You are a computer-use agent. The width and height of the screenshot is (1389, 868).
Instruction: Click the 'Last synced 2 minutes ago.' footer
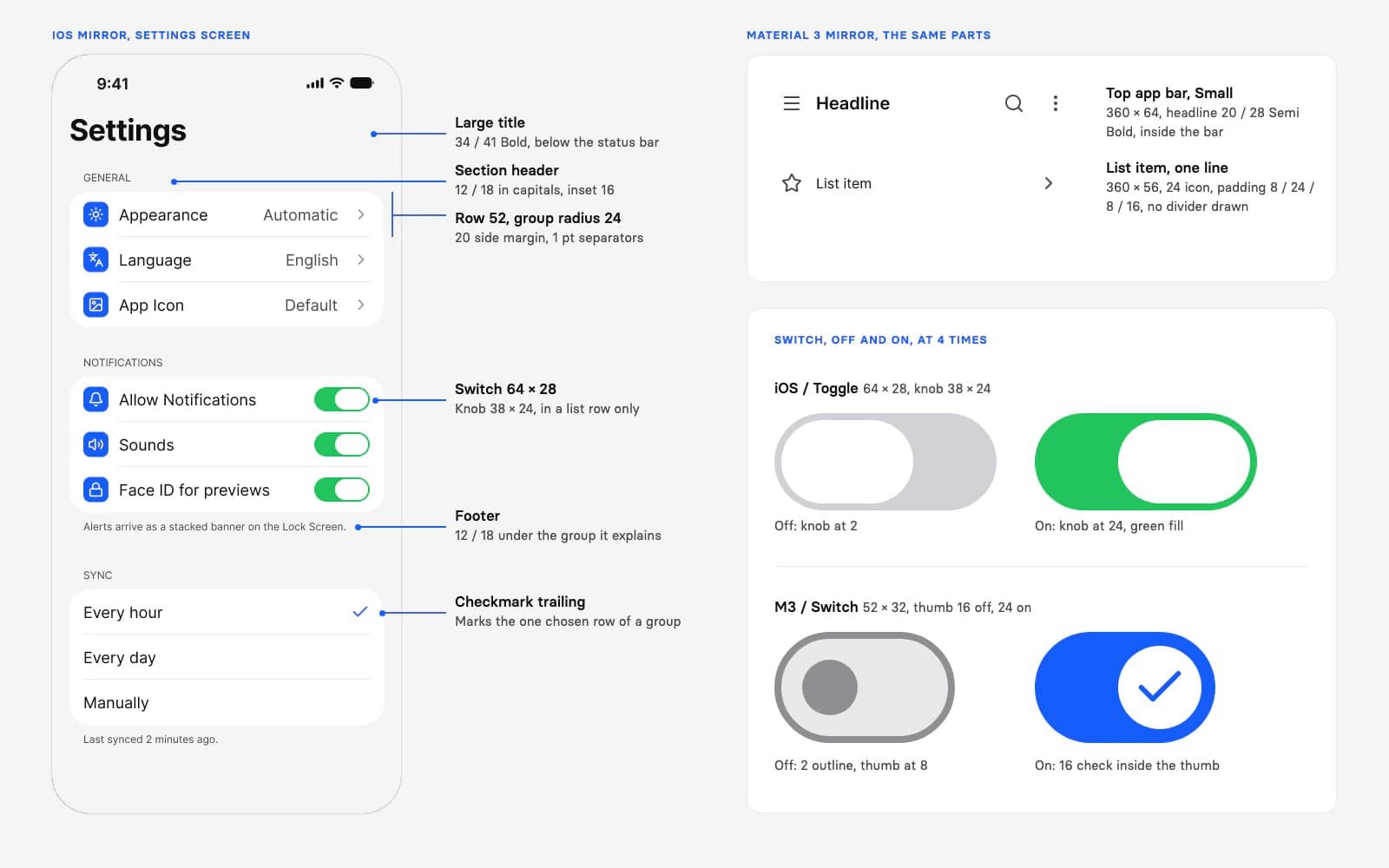click(x=150, y=740)
